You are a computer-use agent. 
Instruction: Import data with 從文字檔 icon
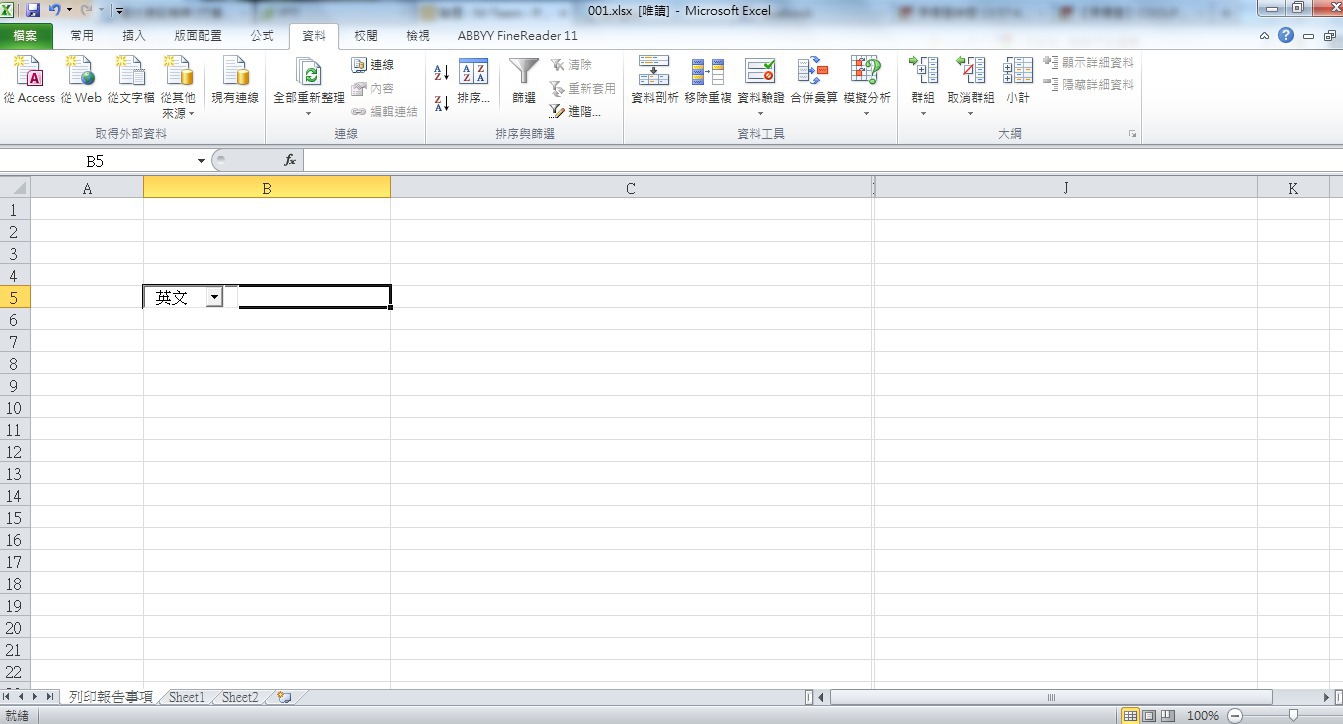tap(131, 80)
